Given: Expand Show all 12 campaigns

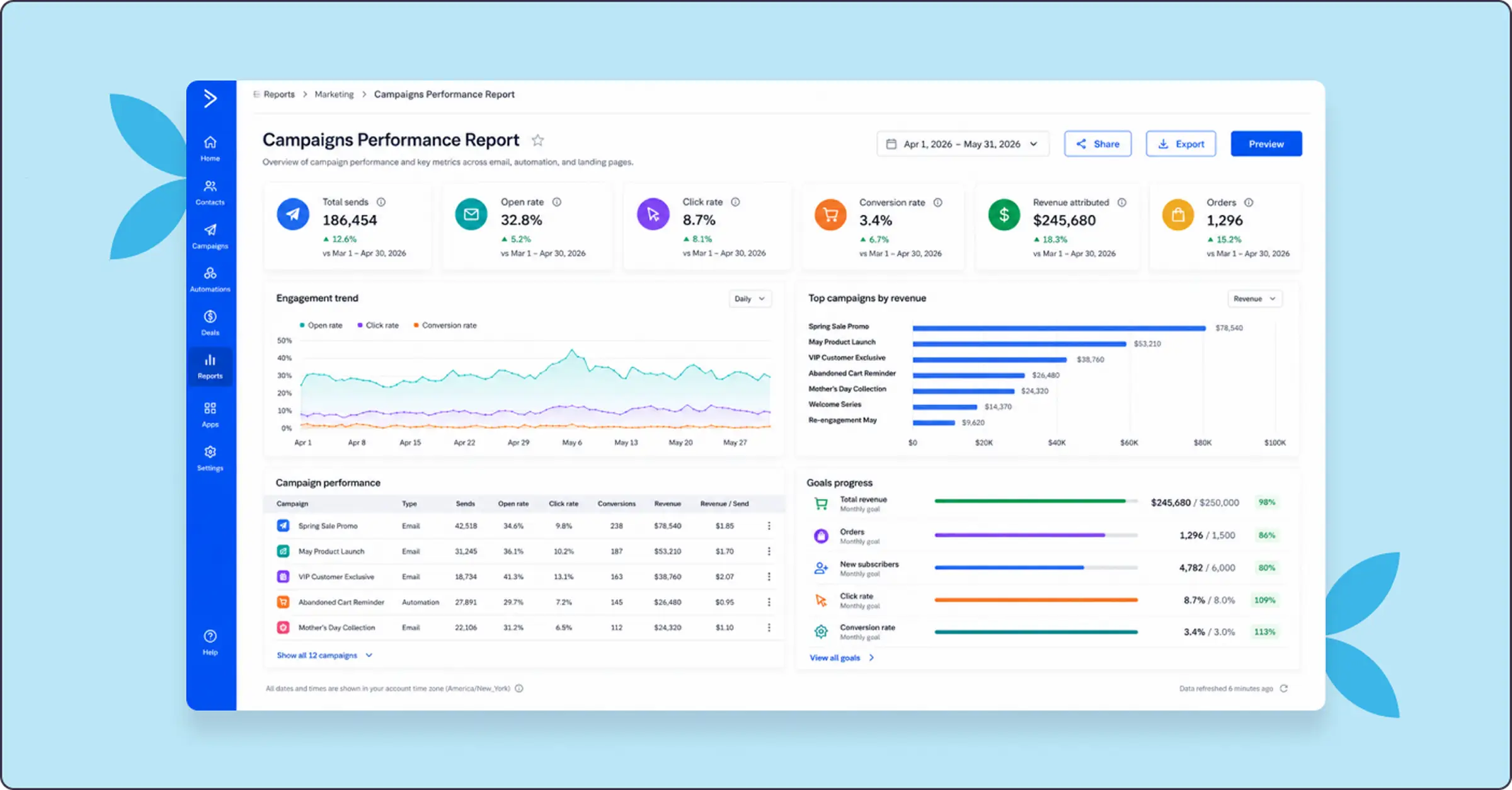Looking at the screenshot, I should coord(324,656).
